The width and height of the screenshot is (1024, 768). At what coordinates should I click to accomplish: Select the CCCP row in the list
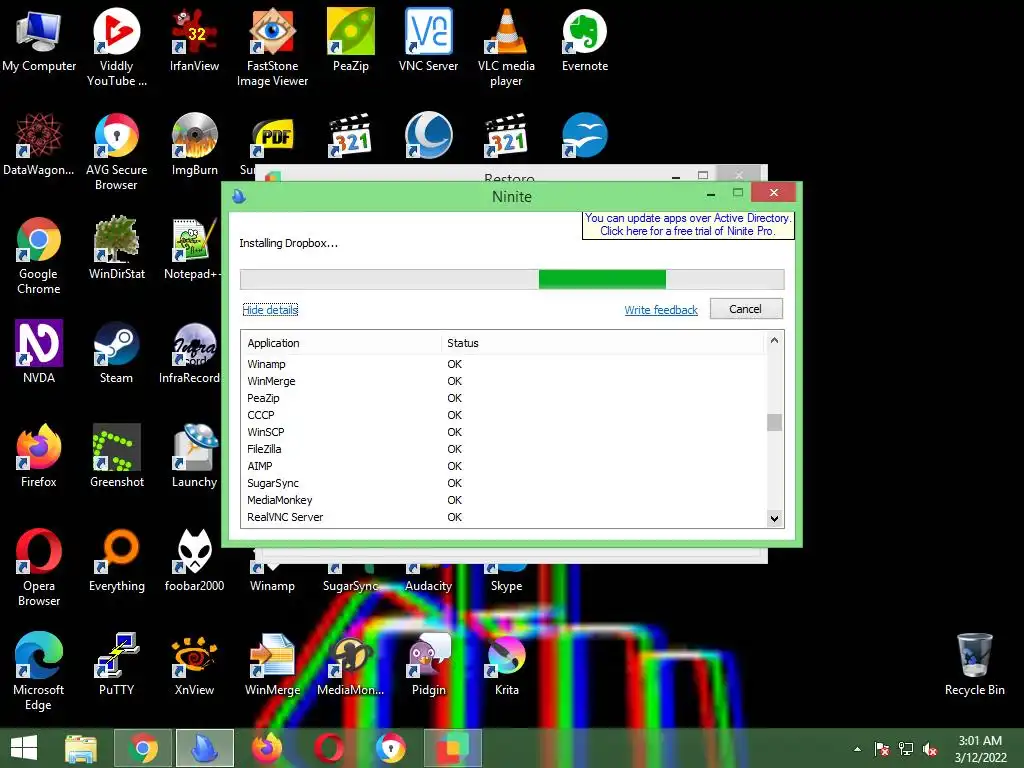pos(504,415)
